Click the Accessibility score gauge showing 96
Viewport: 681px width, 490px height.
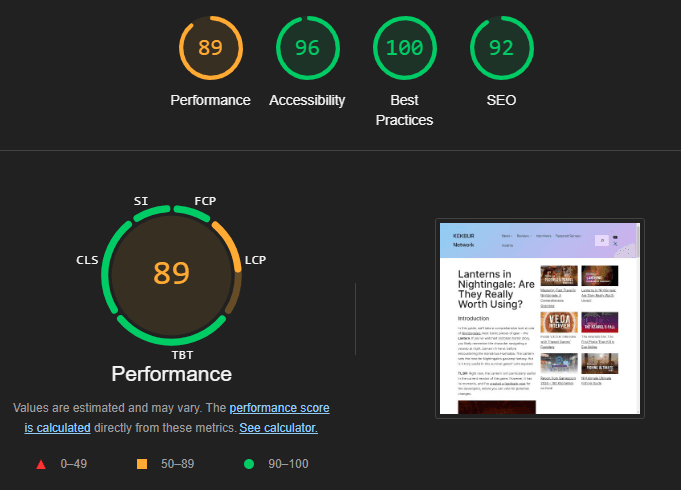click(307, 48)
